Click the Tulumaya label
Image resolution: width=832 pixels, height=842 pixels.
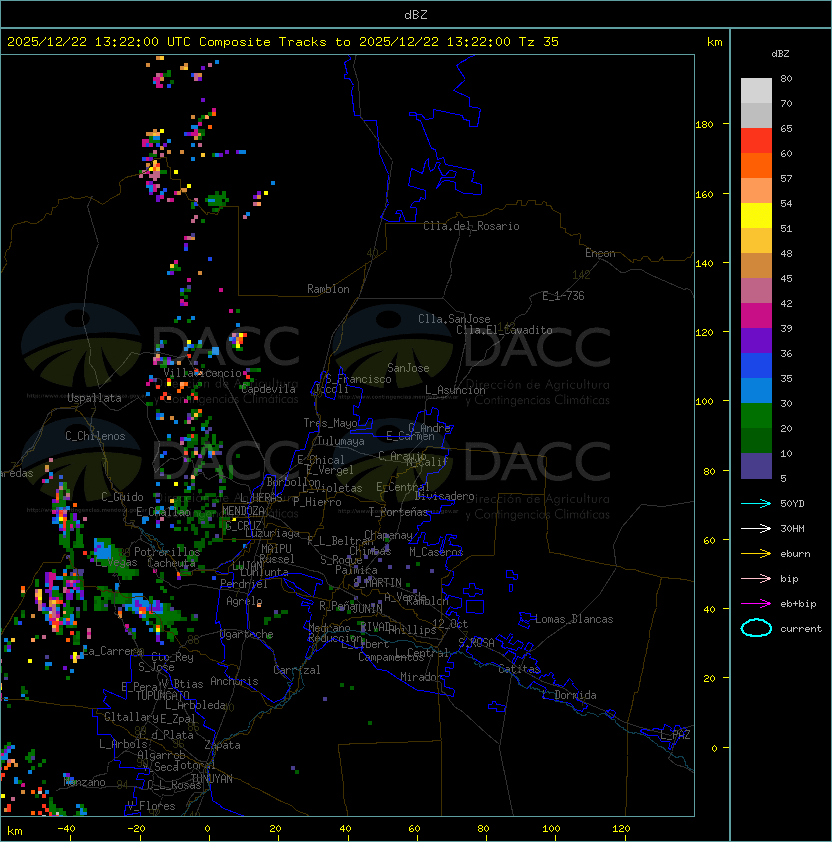[x=341, y=441]
